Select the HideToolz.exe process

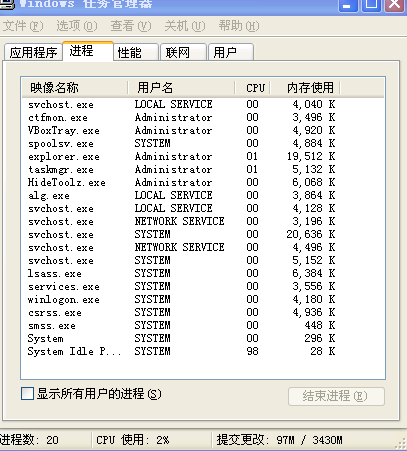[203, 182]
